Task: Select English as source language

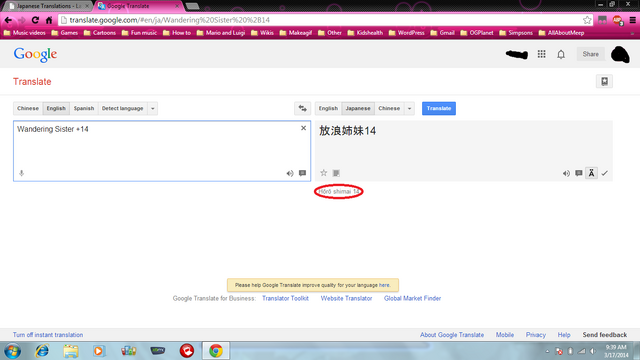Action: (x=56, y=109)
